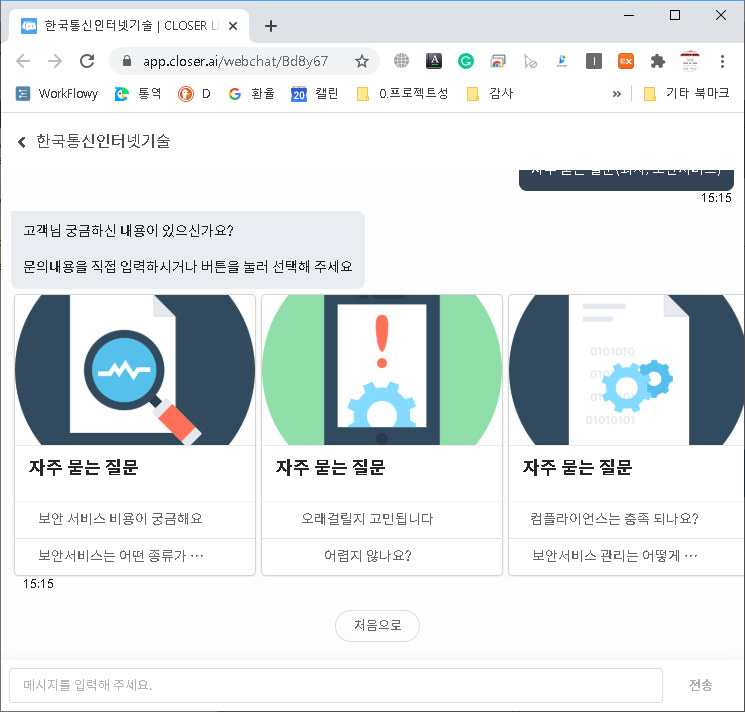Expand hidden bookmarks with double chevron

pos(617,94)
